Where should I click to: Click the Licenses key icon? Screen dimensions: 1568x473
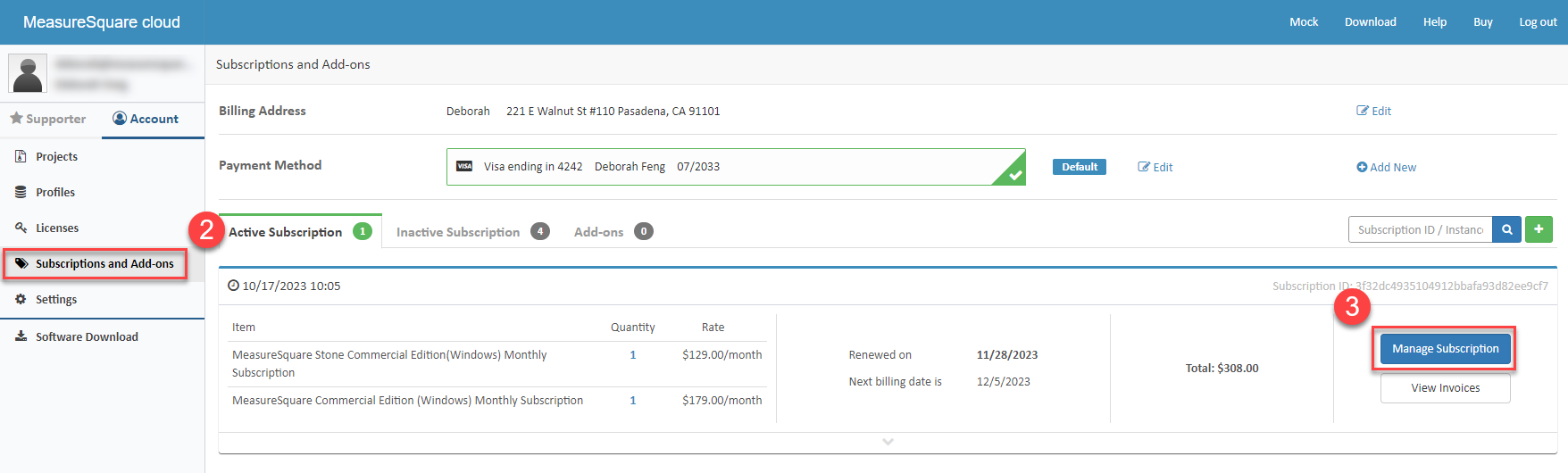21,228
